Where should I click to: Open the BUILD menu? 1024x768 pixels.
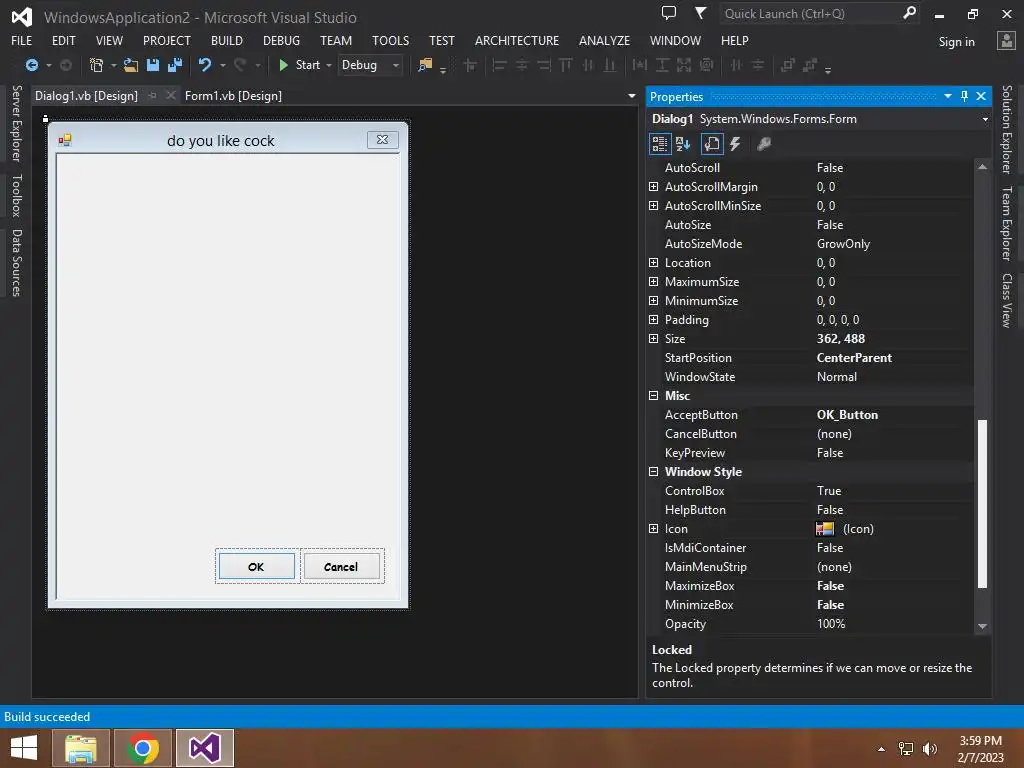(x=227, y=40)
